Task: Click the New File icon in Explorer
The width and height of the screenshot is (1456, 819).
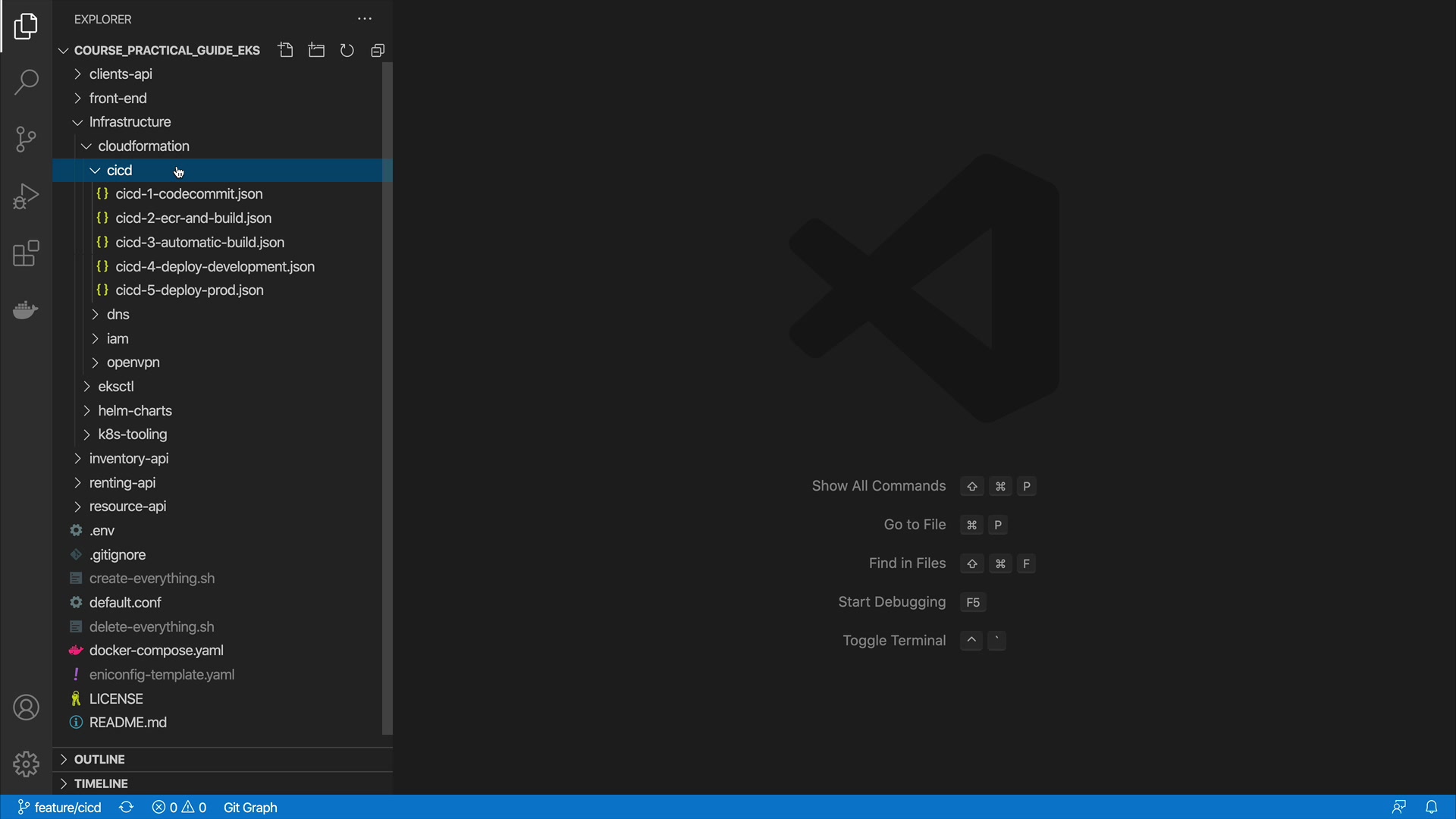Action: point(286,50)
